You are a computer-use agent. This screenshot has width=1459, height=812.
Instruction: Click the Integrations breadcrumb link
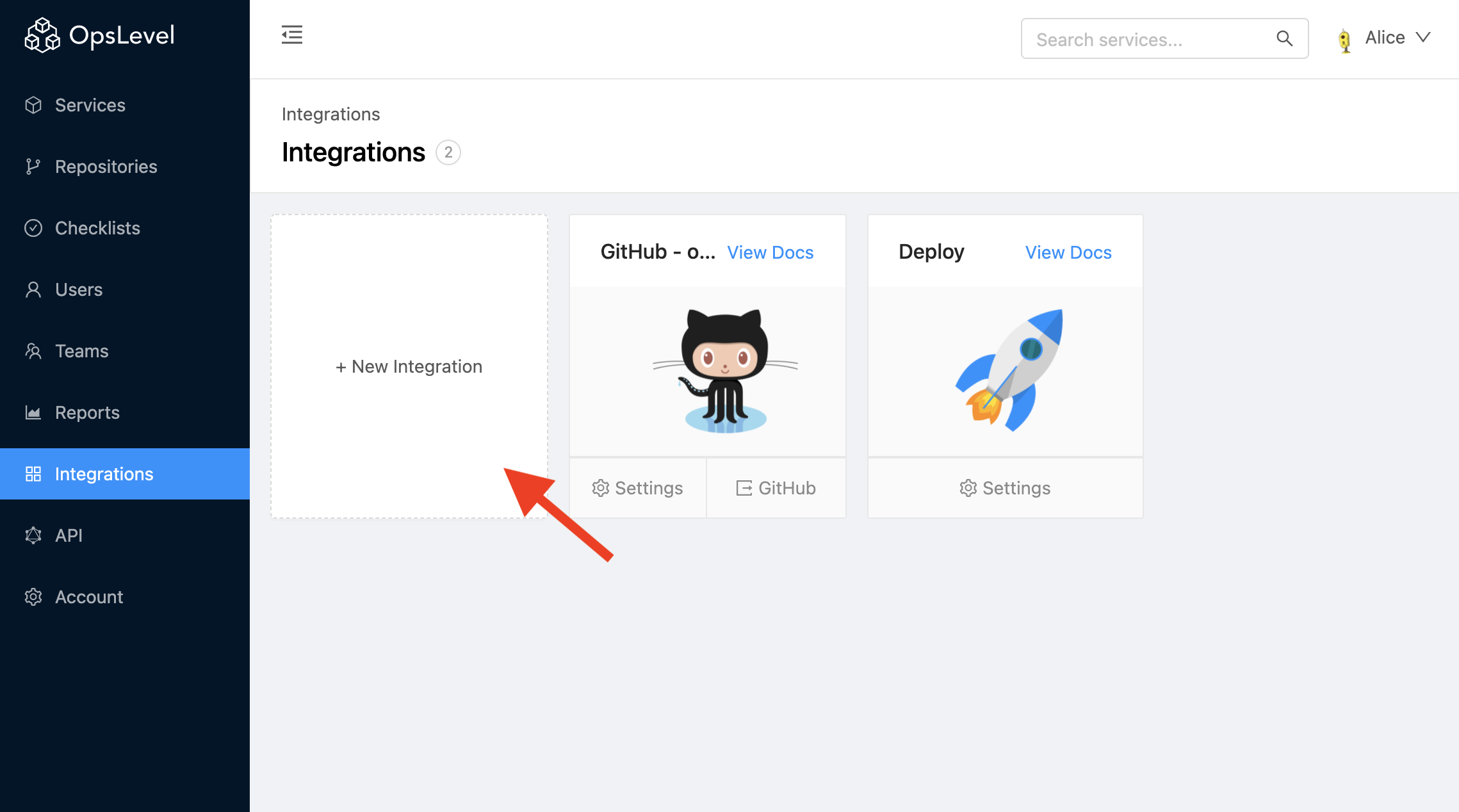click(x=330, y=114)
